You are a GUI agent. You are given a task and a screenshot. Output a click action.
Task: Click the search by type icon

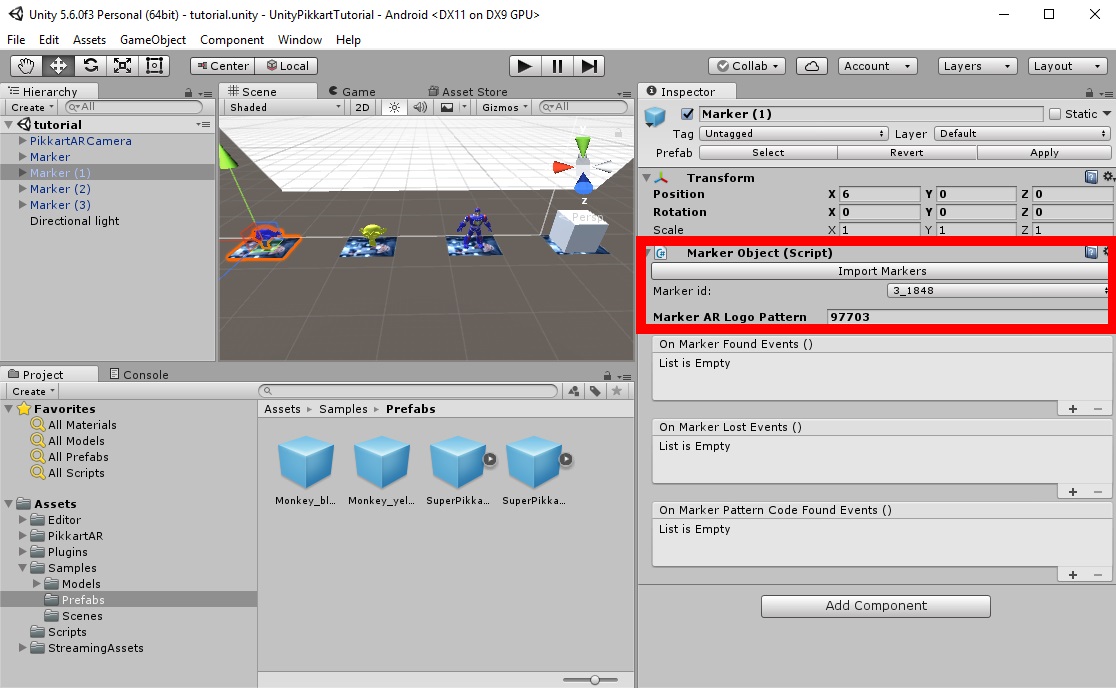574,391
